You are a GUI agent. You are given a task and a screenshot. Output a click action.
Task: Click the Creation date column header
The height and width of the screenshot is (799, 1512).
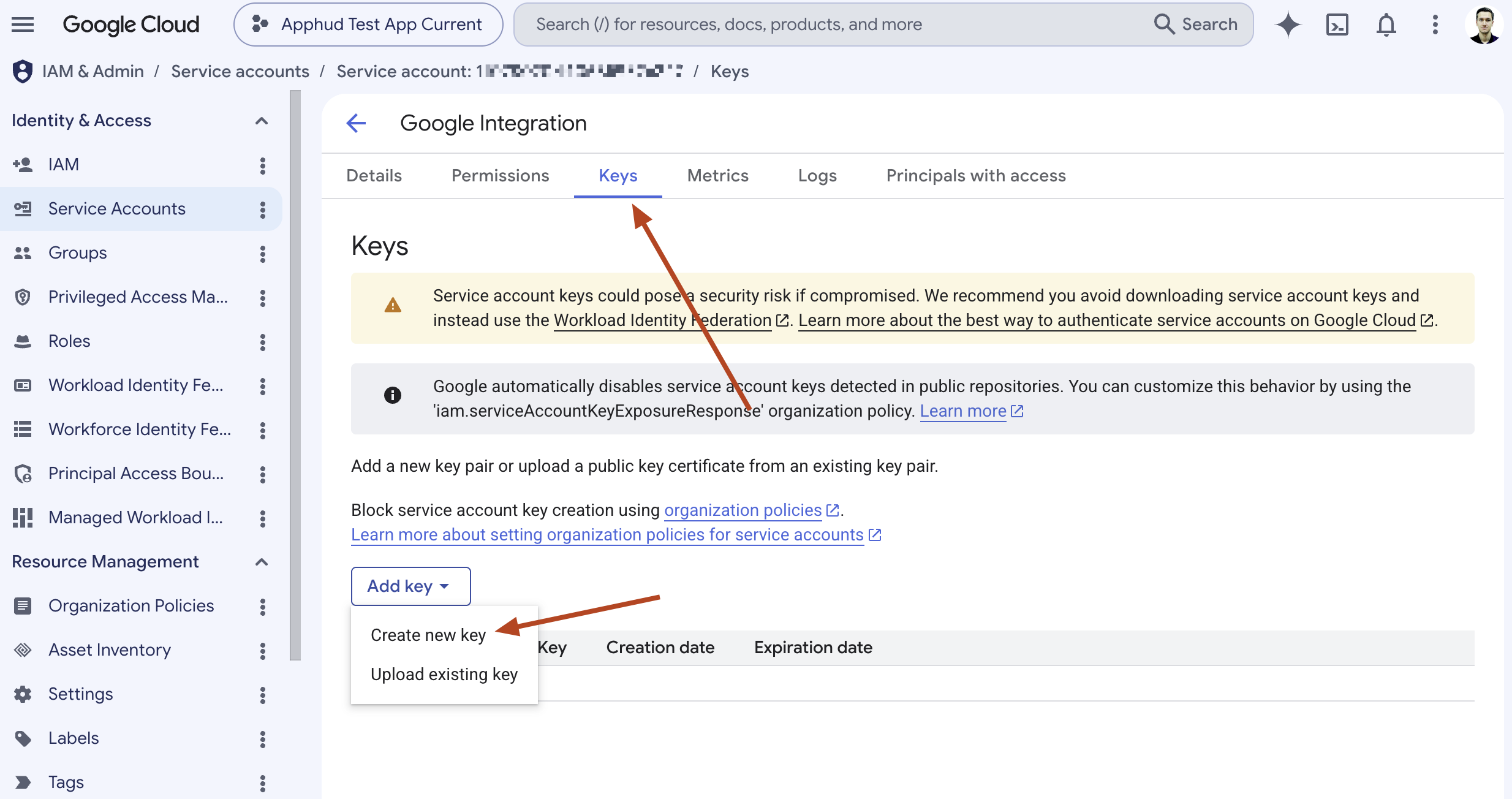(660, 648)
